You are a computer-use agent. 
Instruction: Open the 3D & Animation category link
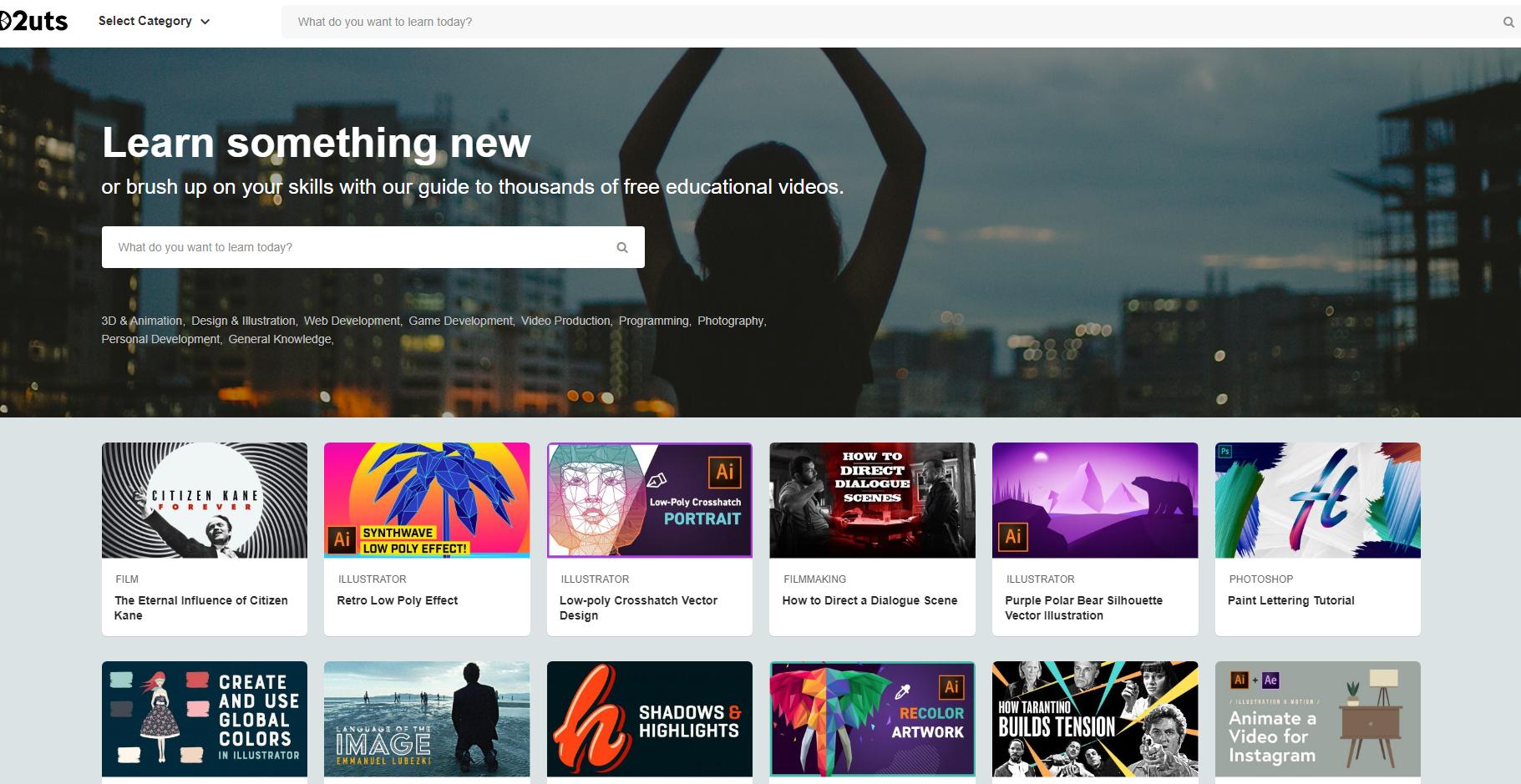click(141, 321)
